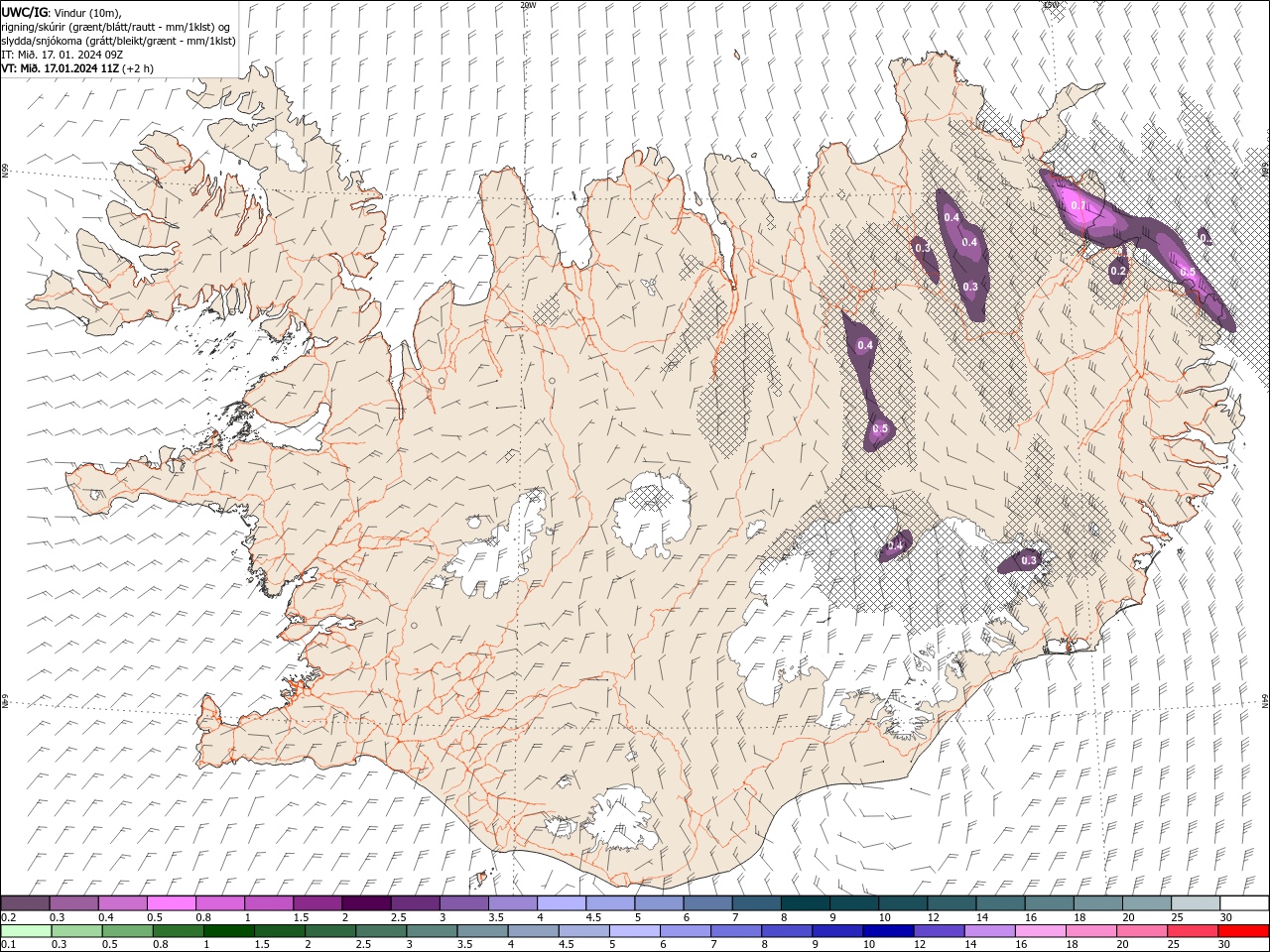Click the lower legend swatch starting at 25
Image resolution: width=1270 pixels, height=952 pixels.
1193,931
